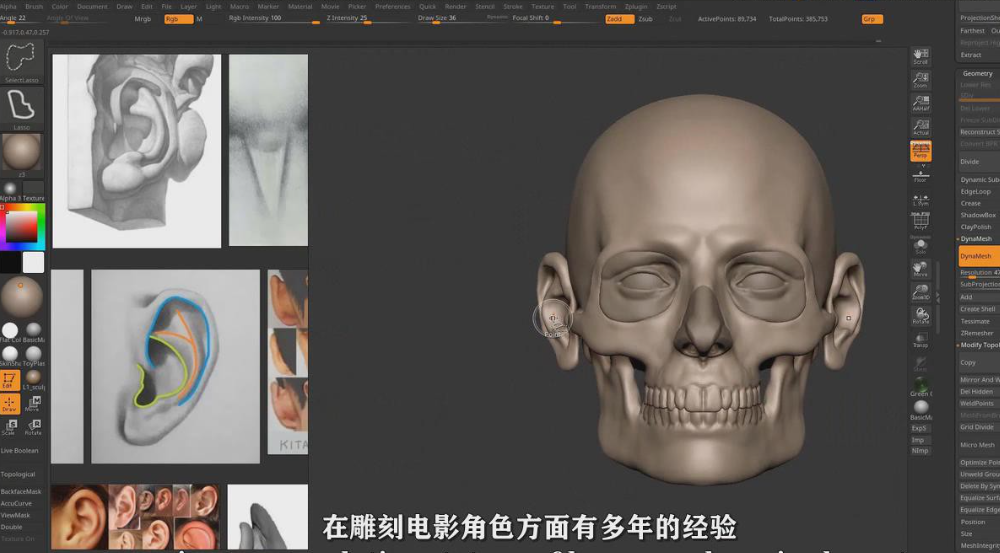Pick a color in the color picker

(21, 229)
